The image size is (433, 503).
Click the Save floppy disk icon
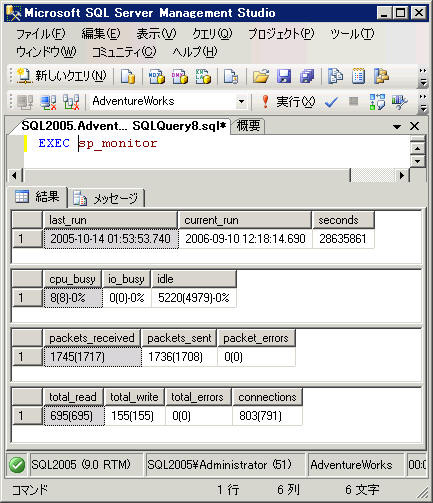(x=284, y=76)
